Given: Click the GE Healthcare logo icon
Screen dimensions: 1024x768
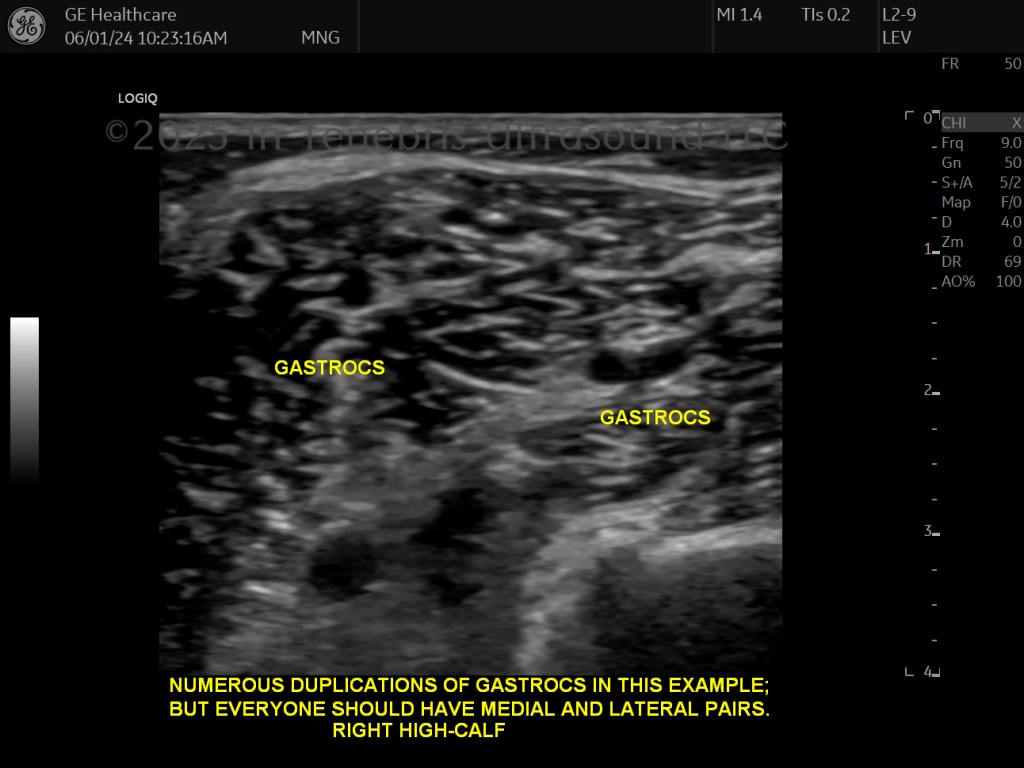Looking at the screenshot, I should pos(27,26).
